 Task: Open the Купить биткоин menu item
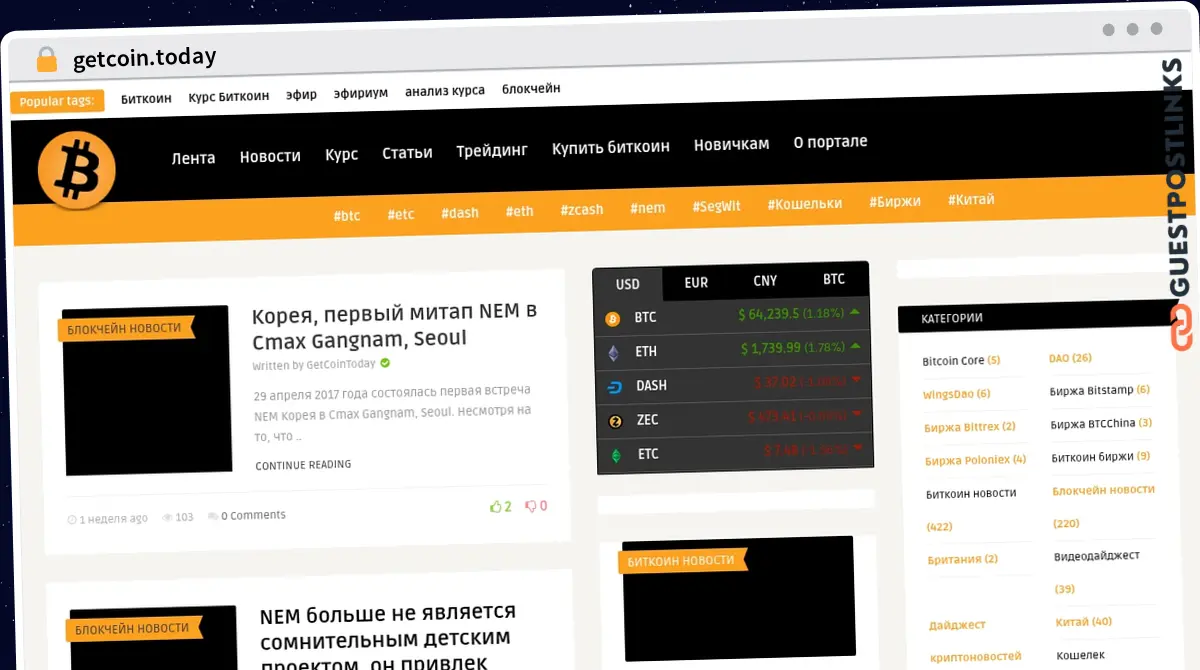tap(611, 147)
